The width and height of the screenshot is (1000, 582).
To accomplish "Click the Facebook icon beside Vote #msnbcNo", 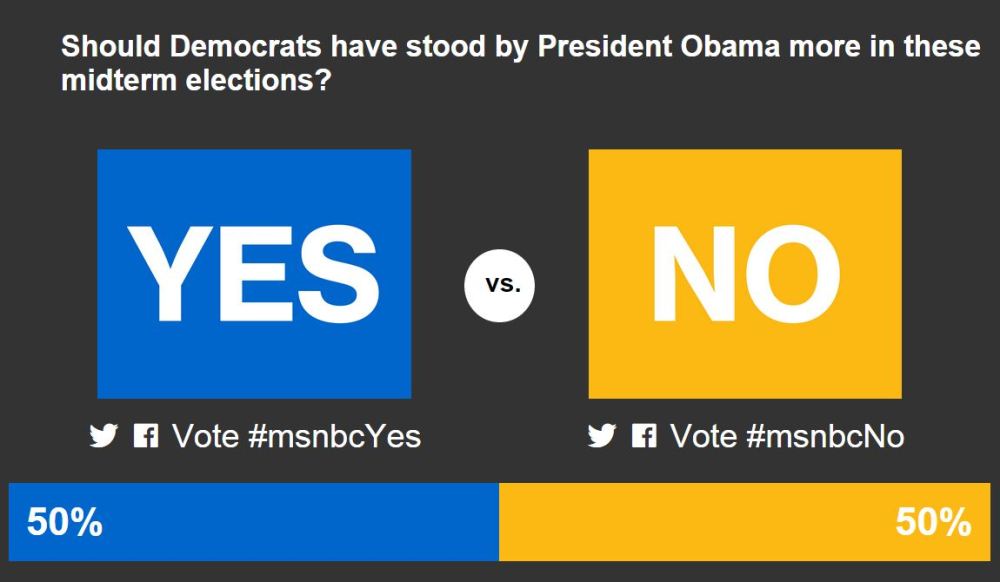I will click(x=644, y=436).
